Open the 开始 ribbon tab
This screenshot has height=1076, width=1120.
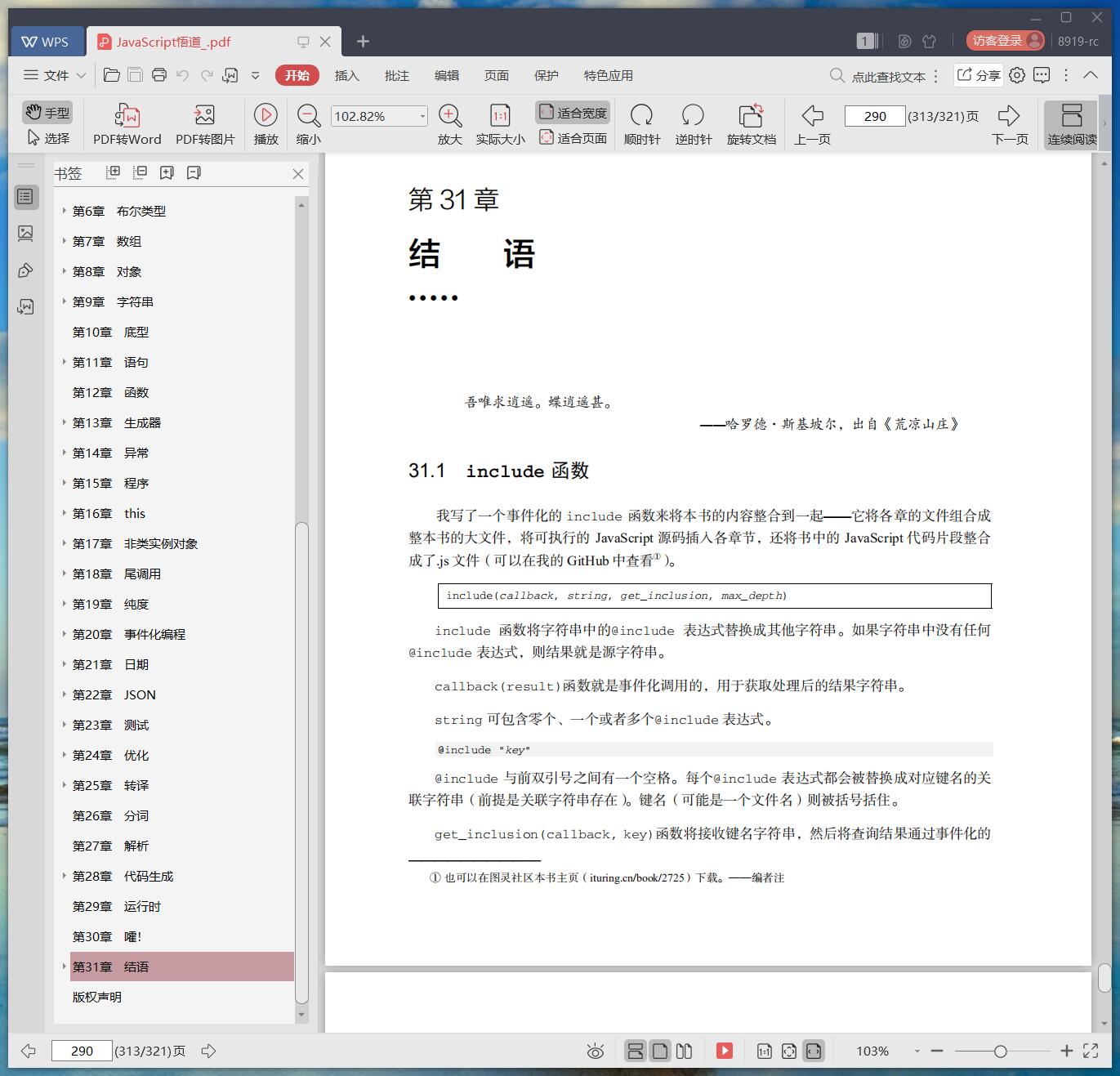[297, 75]
